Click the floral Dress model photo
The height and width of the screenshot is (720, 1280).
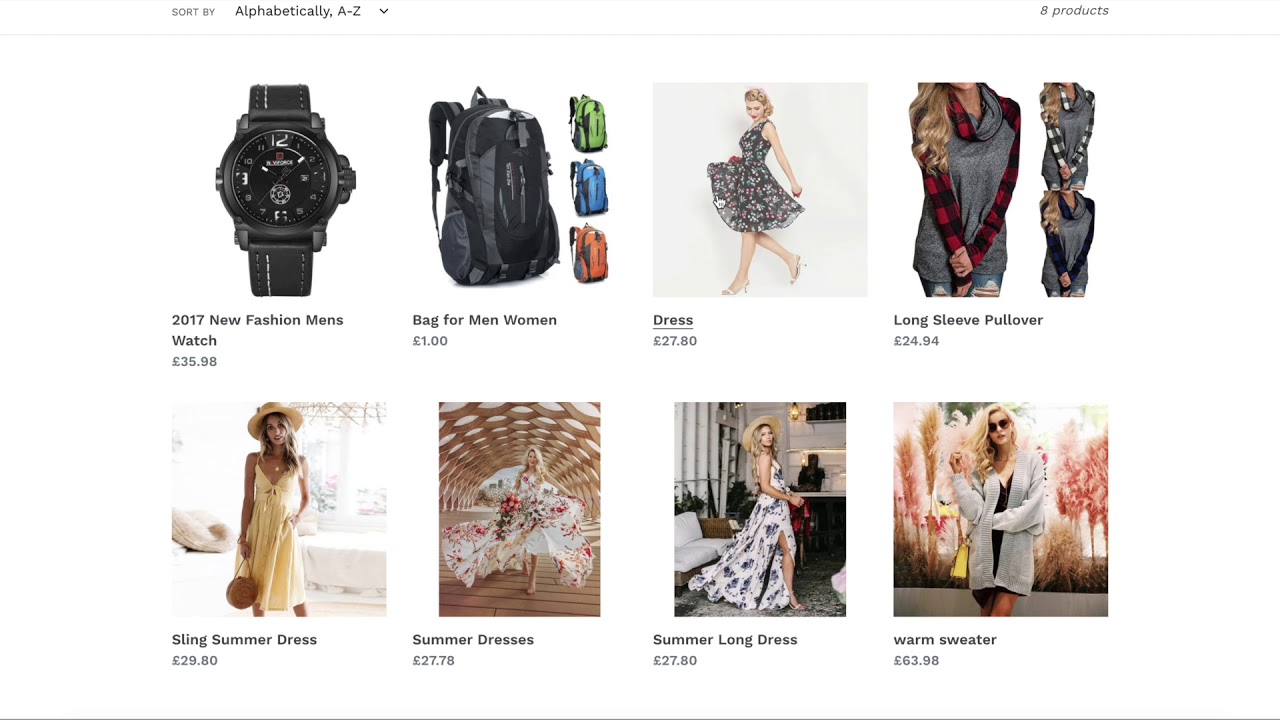coord(760,189)
